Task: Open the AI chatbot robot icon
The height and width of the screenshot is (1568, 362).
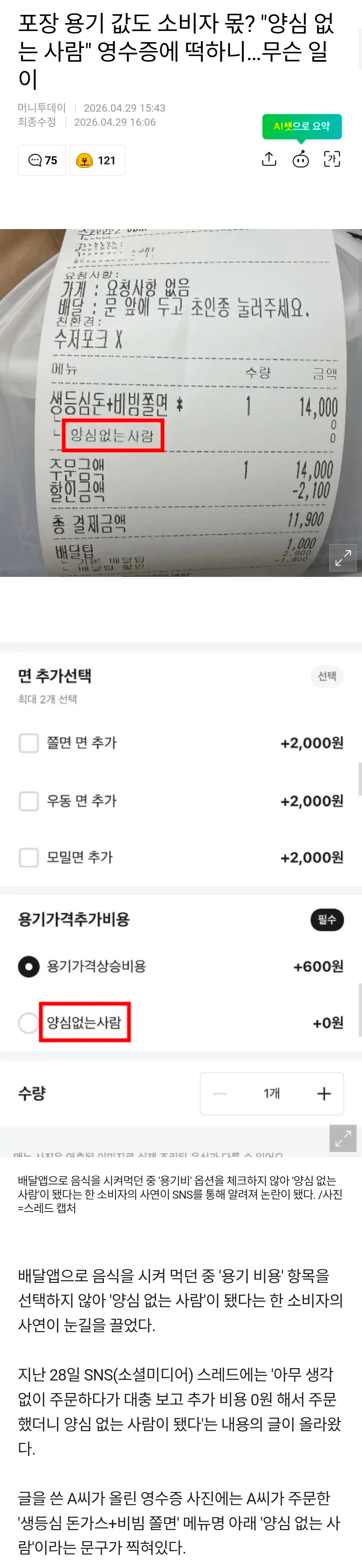Action: [x=301, y=159]
